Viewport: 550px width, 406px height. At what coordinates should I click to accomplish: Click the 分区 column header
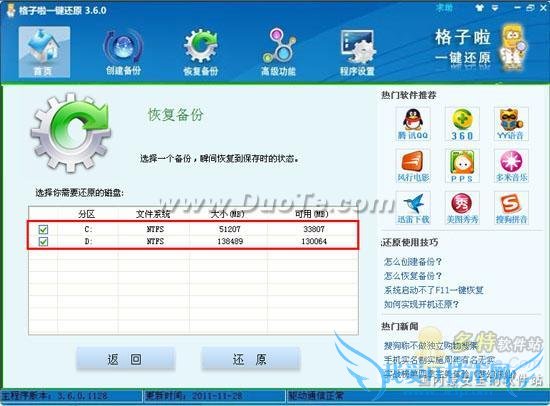click(x=87, y=214)
